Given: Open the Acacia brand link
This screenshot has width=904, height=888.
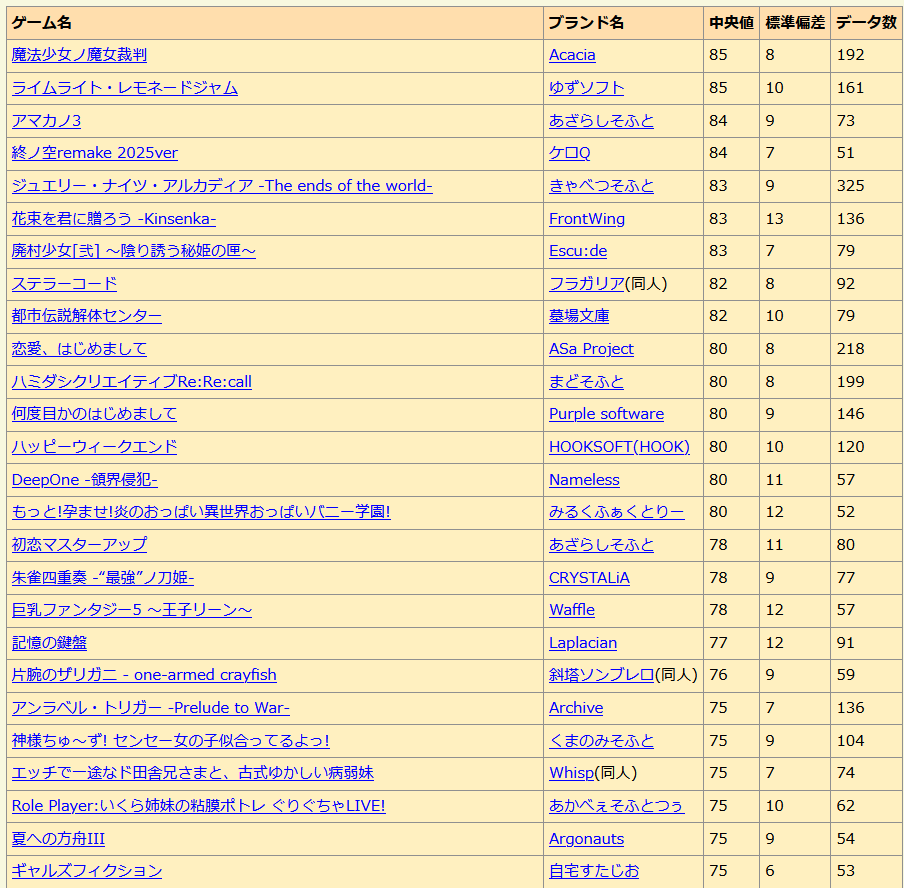Looking at the screenshot, I should pos(572,55).
